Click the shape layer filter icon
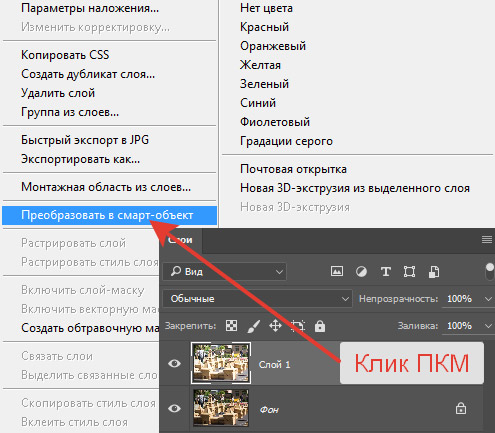Image resolution: width=495 pixels, height=433 pixels. pos(409,272)
